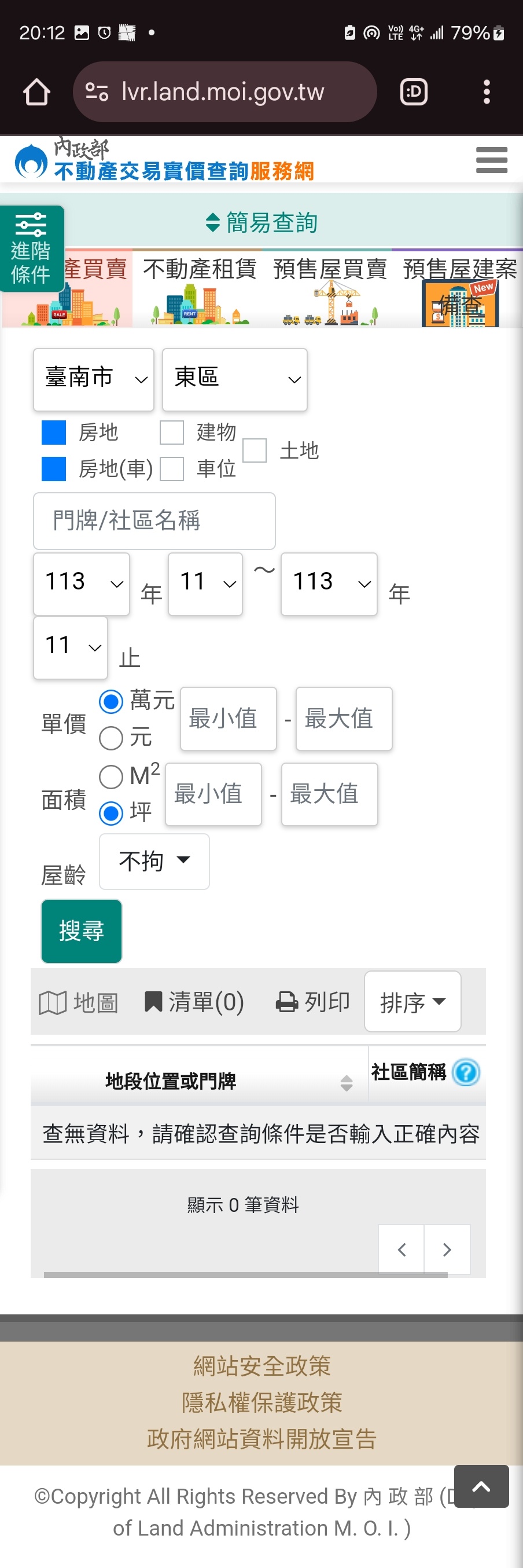Select the 元 unit price radio
The width and height of the screenshot is (523, 1568).
point(111,738)
